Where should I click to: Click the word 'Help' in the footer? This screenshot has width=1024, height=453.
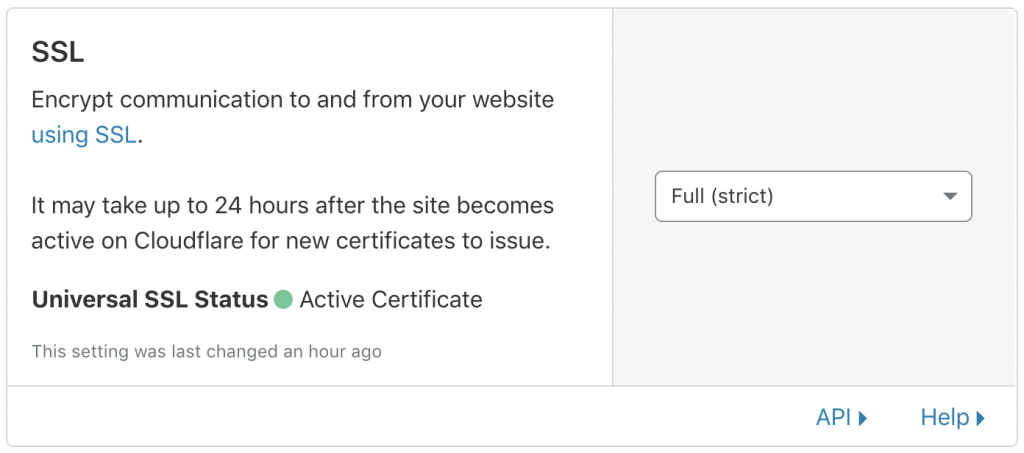(x=945, y=417)
